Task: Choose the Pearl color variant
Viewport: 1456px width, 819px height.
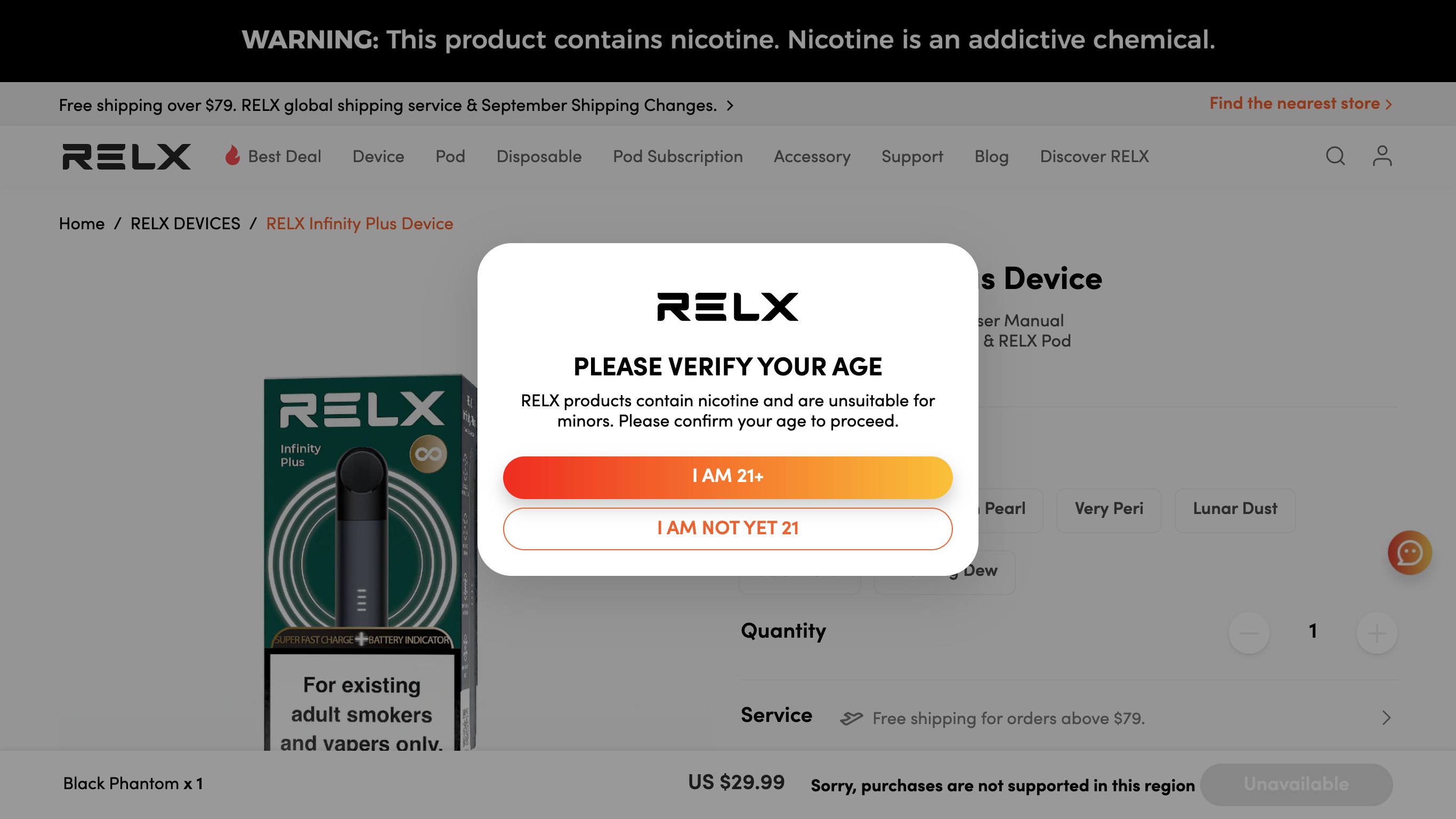Action: point(1006,510)
